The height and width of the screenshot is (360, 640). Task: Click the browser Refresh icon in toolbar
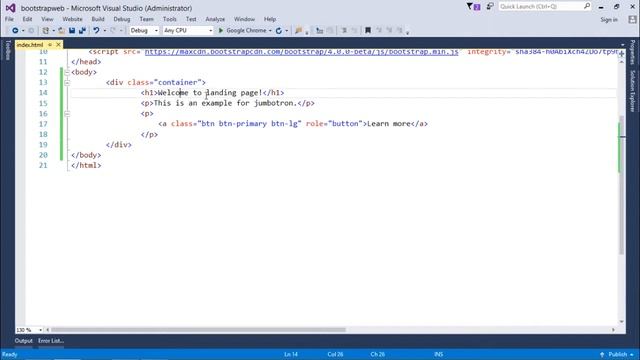tap(279, 31)
